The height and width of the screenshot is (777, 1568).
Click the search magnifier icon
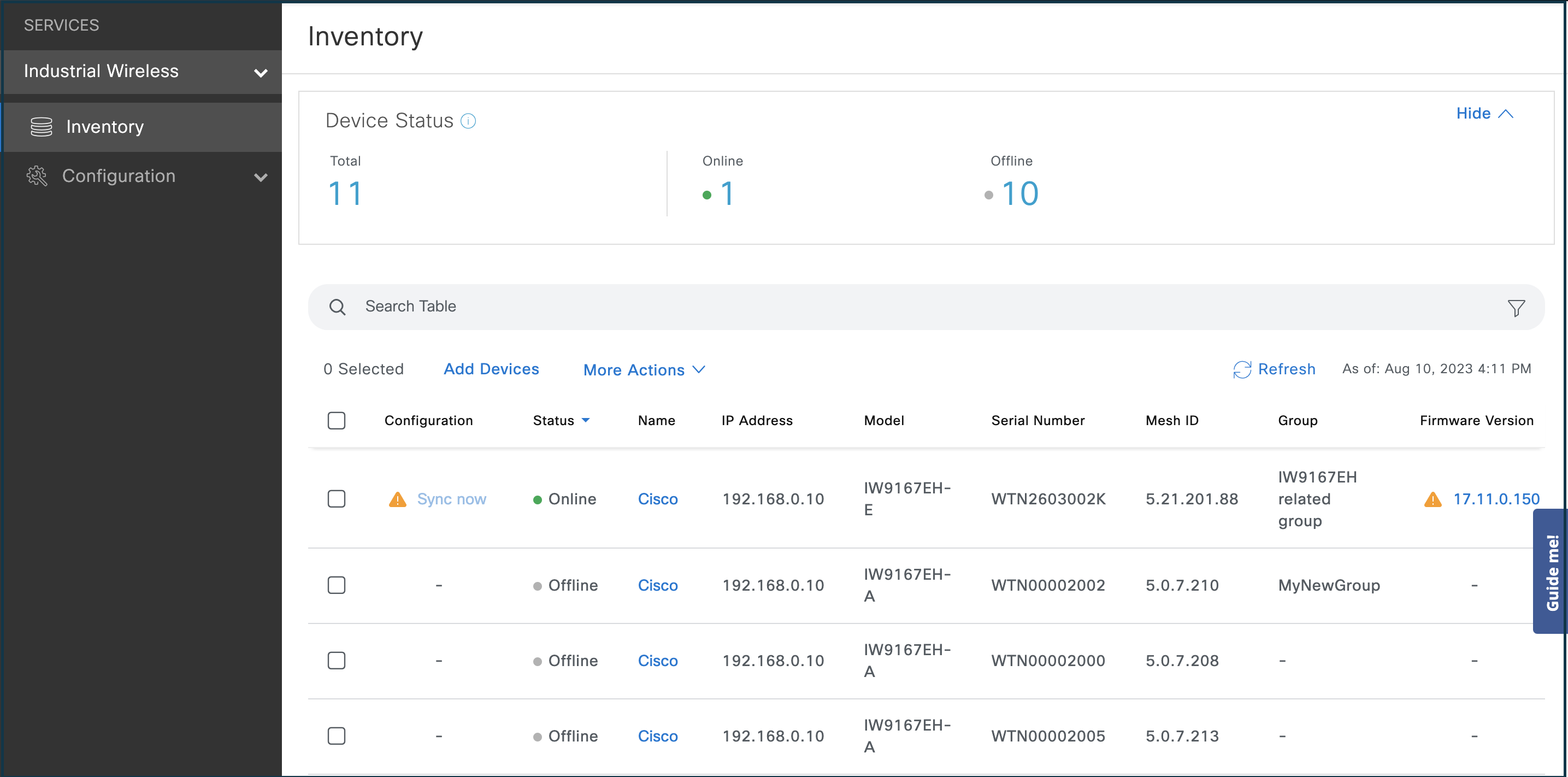tap(337, 307)
